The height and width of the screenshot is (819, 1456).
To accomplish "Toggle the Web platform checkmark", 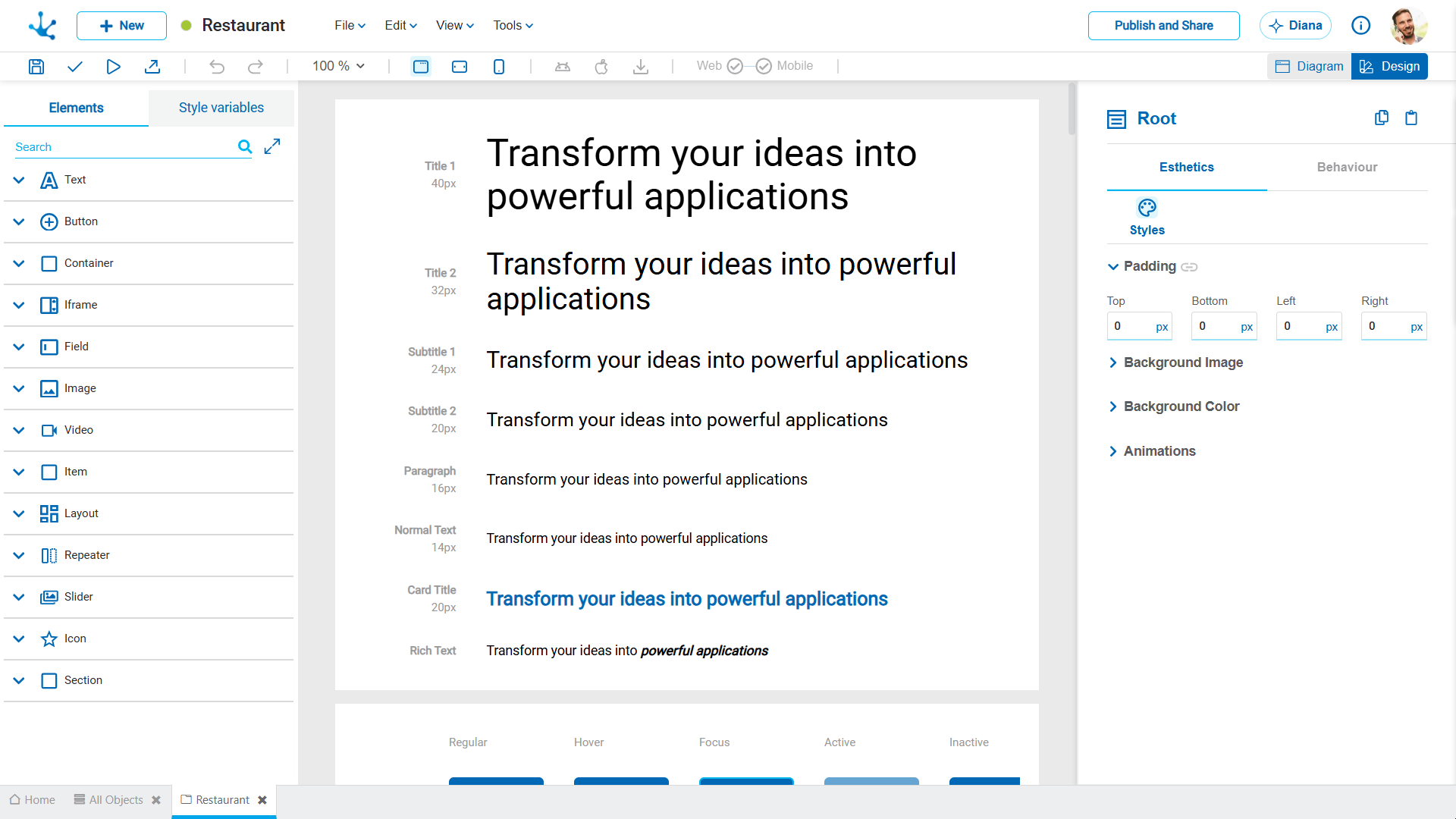I will (735, 66).
